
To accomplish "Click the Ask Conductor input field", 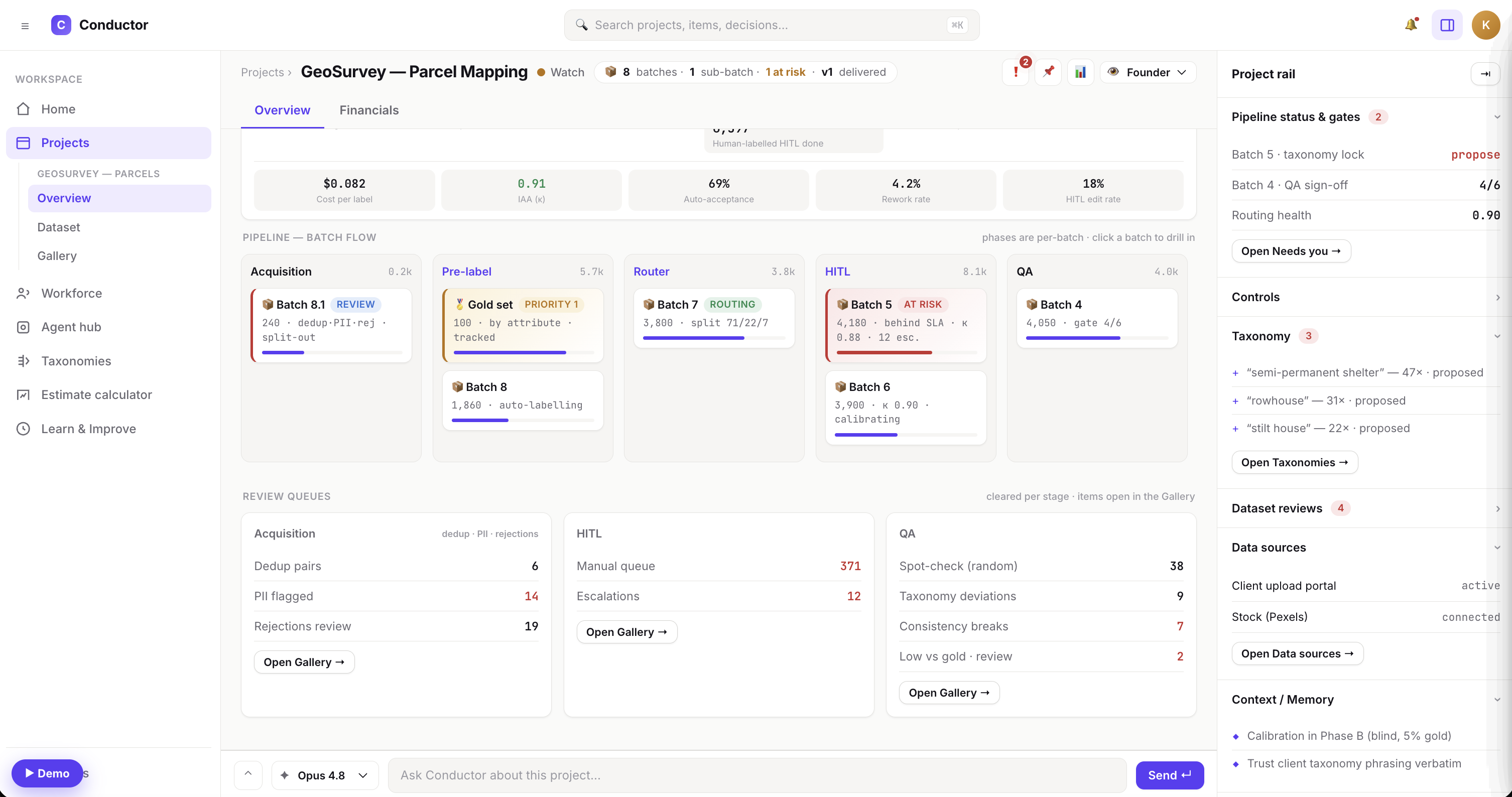I will tap(757, 775).
